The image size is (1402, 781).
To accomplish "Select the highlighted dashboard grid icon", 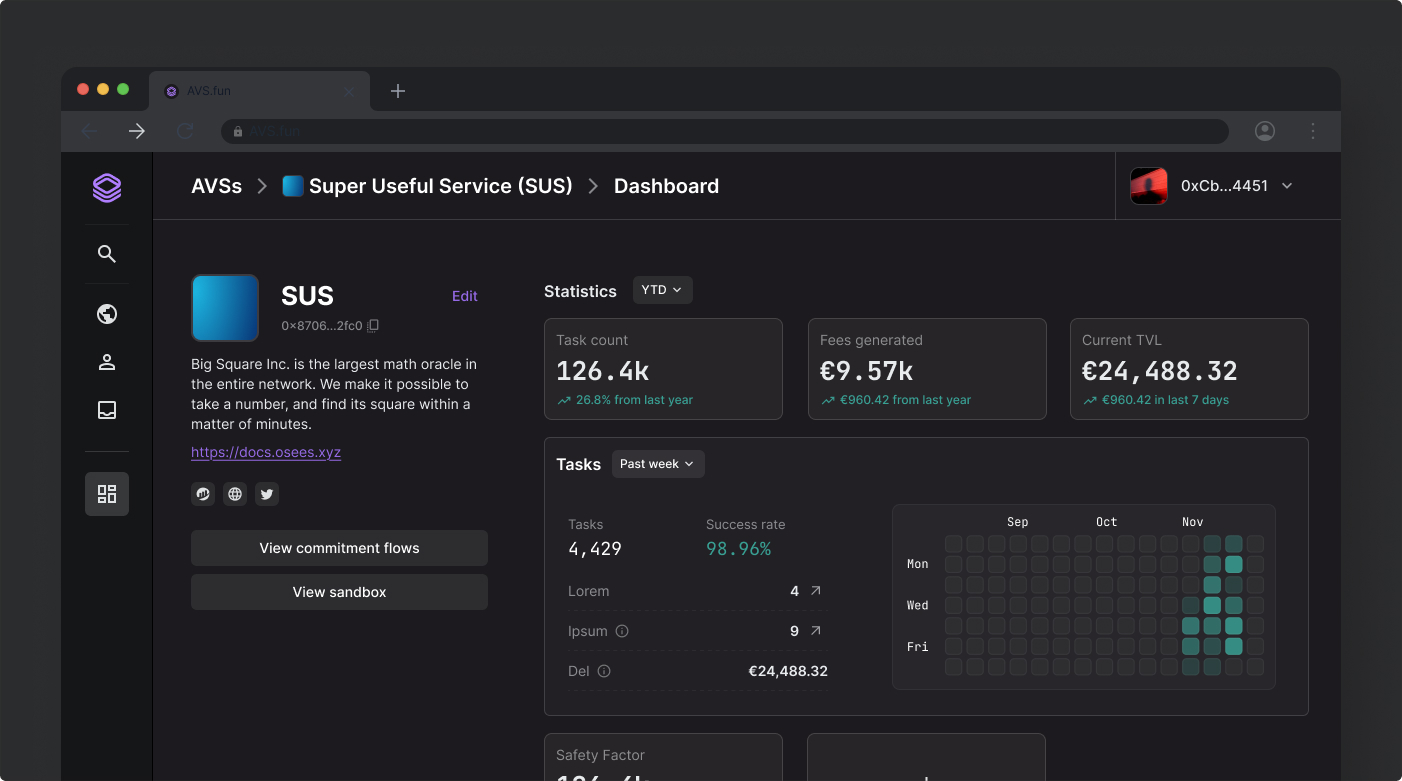I will pyautogui.click(x=107, y=493).
